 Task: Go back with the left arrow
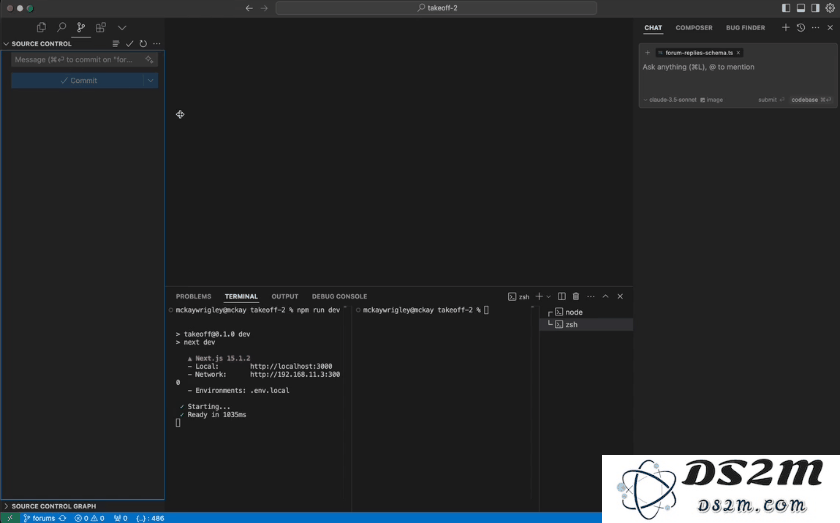(x=249, y=8)
